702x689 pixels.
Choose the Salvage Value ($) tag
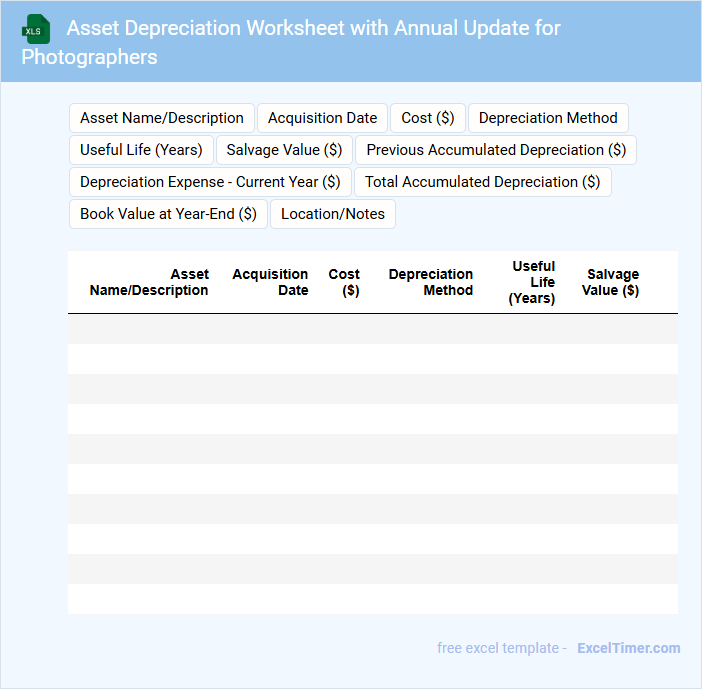[x=284, y=150]
